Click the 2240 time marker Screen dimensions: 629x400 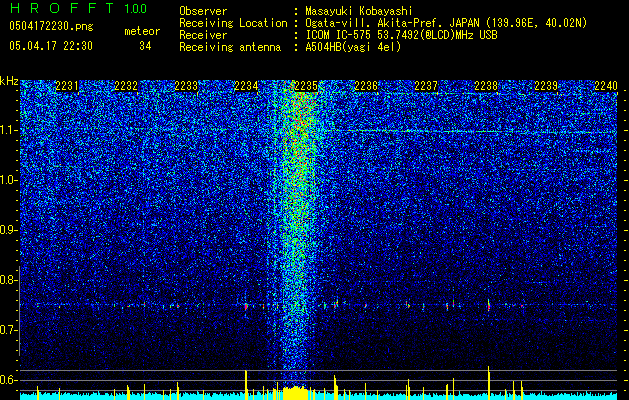point(606,86)
